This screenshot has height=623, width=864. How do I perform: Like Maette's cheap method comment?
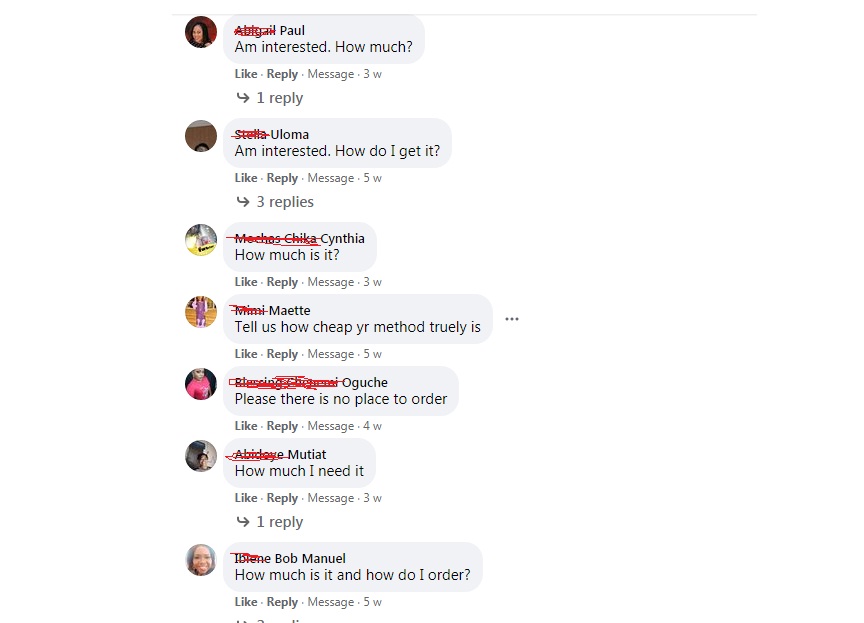point(246,354)
